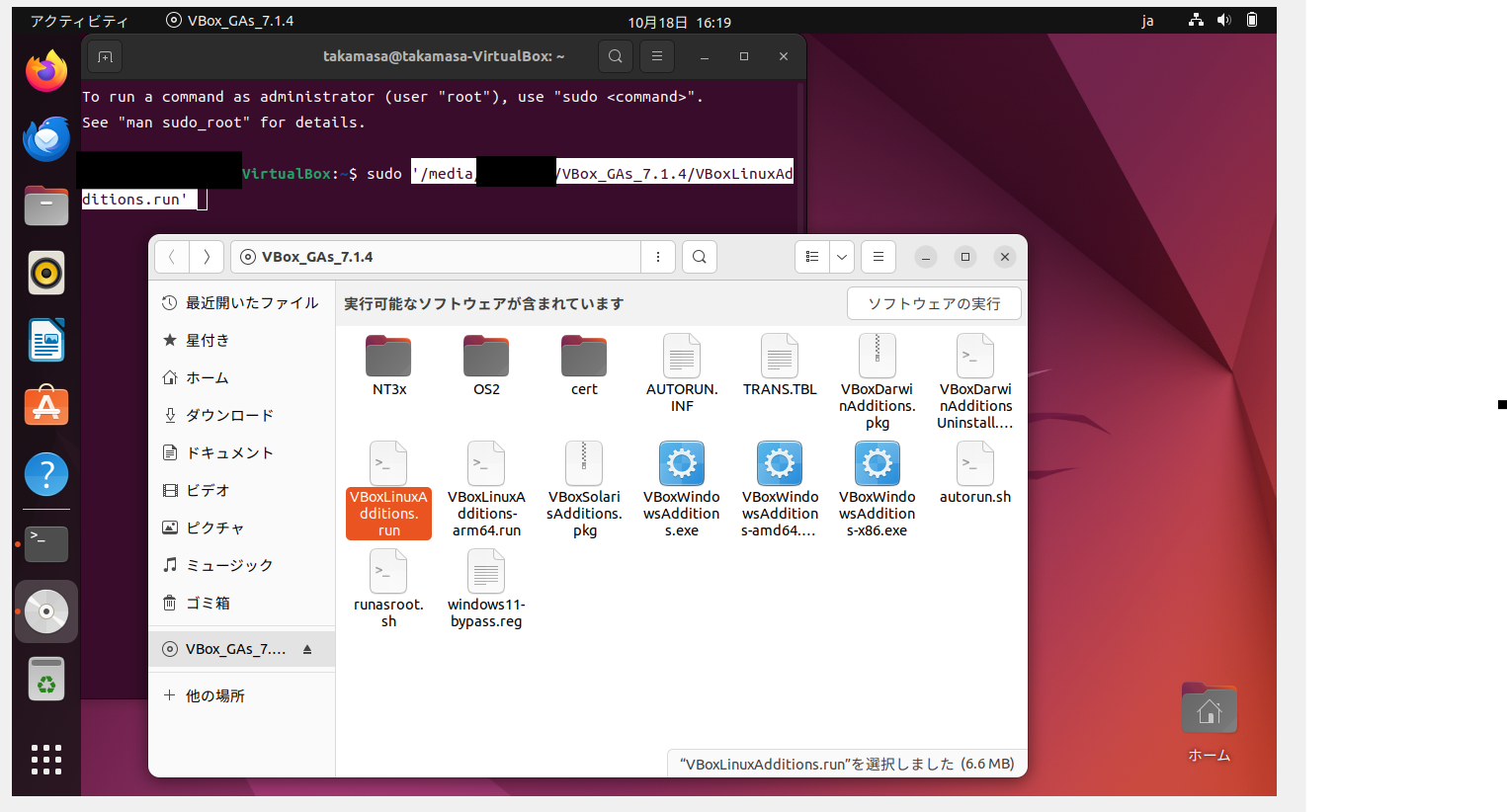Open the terminal hamburger menu
The height and width of the screenshot is (812, 1507).
click(x=657, y=56)
